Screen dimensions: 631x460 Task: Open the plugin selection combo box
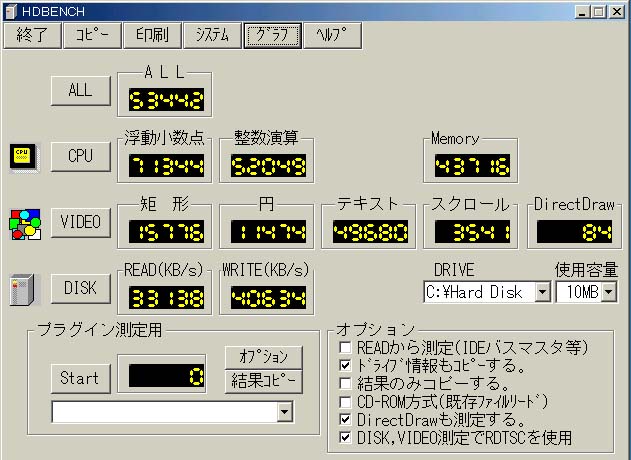[x=285, y=411]
